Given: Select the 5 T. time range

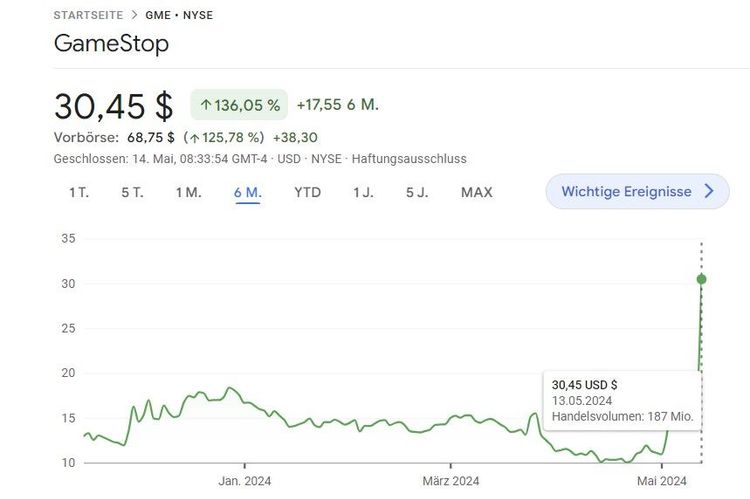Looking at the screenshot, I should point(132,192).
